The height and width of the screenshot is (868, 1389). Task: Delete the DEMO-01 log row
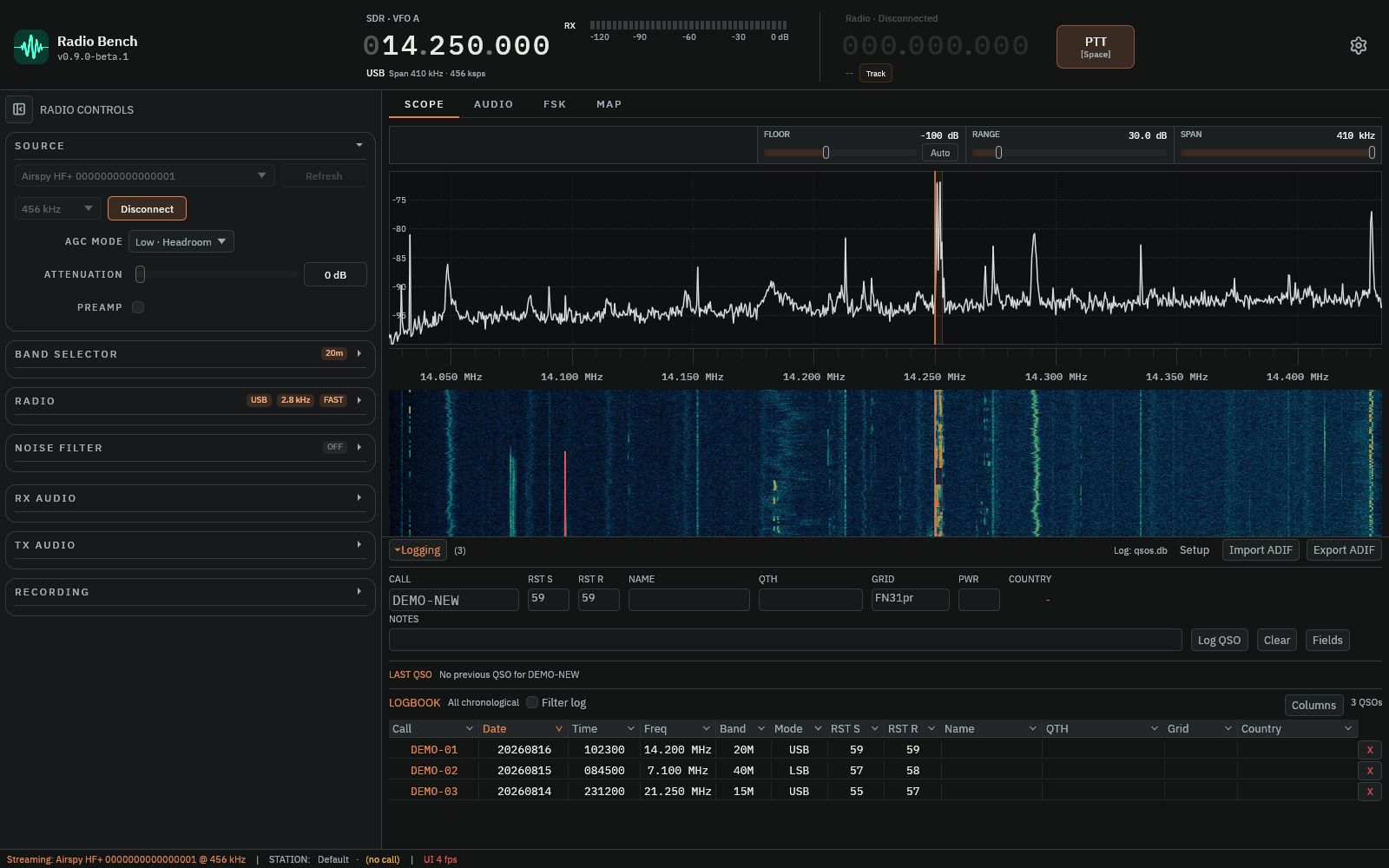pos(1370,750)
